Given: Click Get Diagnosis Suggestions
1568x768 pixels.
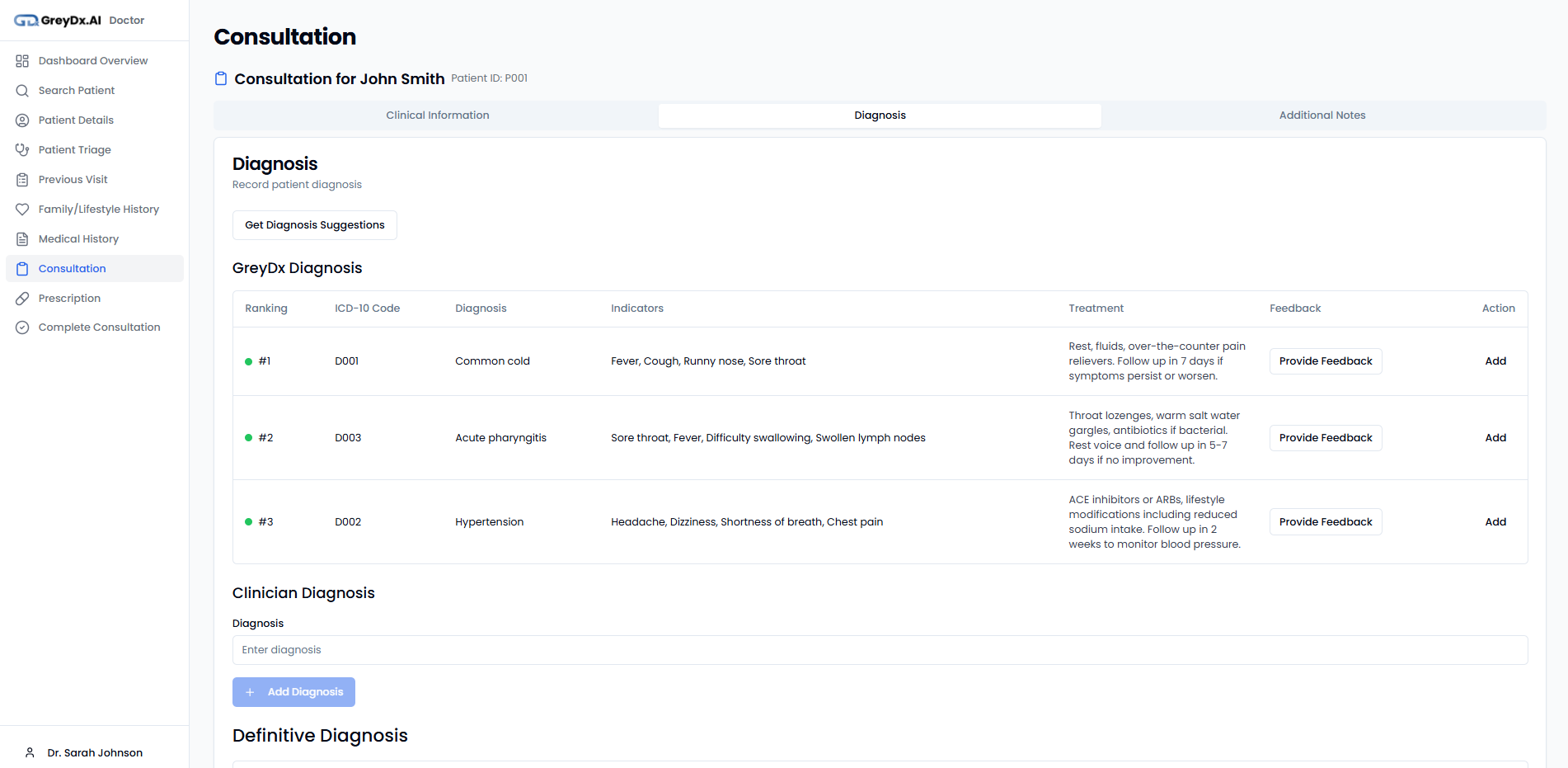Looking at the screenshot, I should pos(314,224).
